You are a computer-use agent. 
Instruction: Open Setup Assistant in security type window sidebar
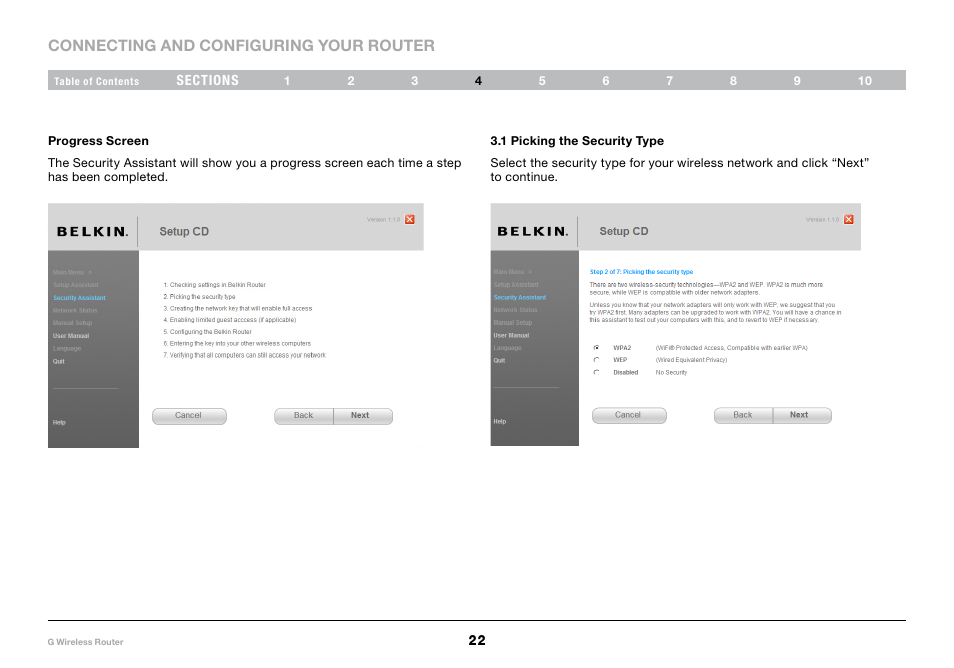516,285
